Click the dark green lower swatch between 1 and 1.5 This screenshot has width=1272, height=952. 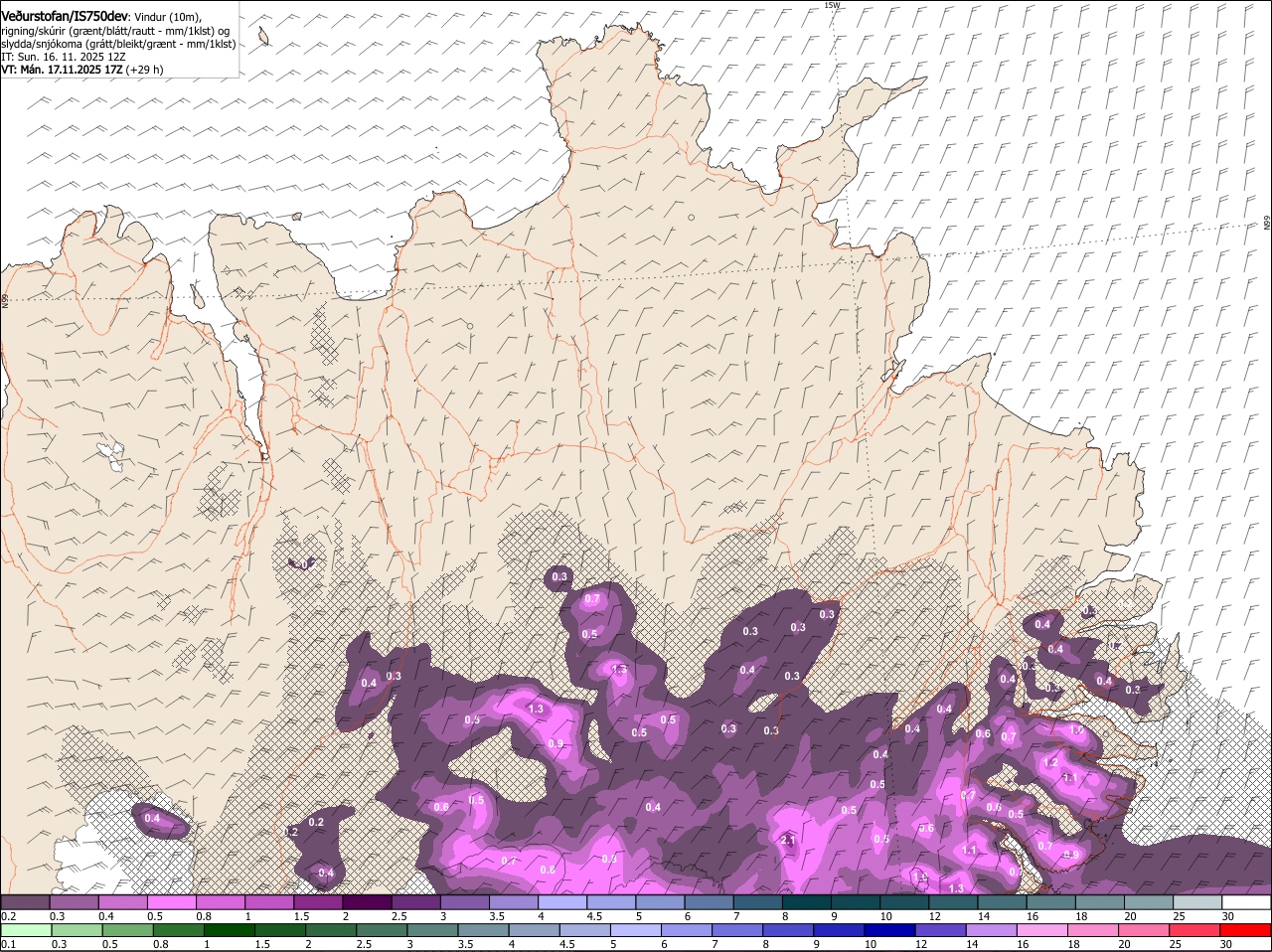(229, 930)
